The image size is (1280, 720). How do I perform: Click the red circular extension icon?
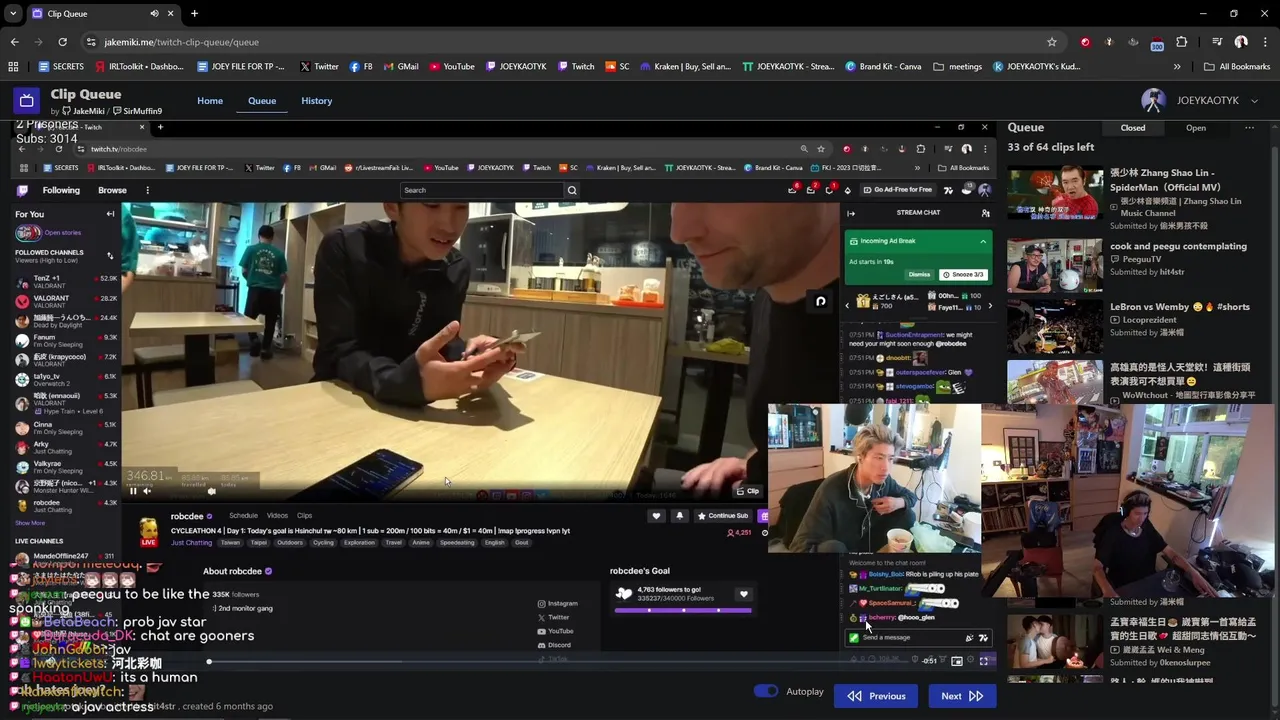pyautogui.click(x=1085, y=42)
